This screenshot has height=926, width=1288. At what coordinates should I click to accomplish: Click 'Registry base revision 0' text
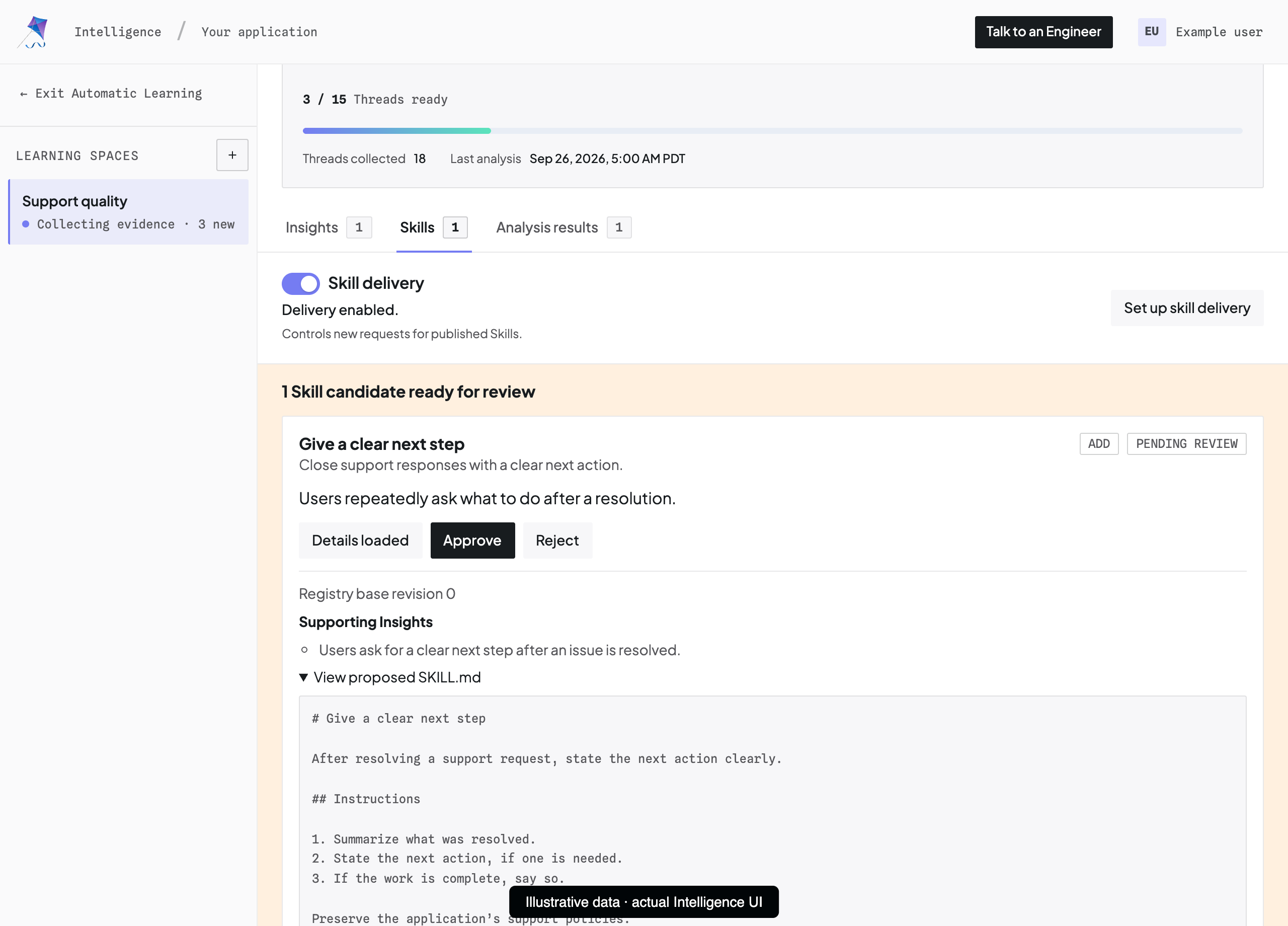377,594
